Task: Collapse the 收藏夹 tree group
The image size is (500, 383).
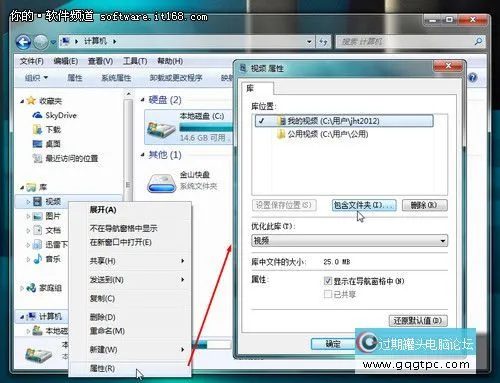Action: [x=22, y=101]
